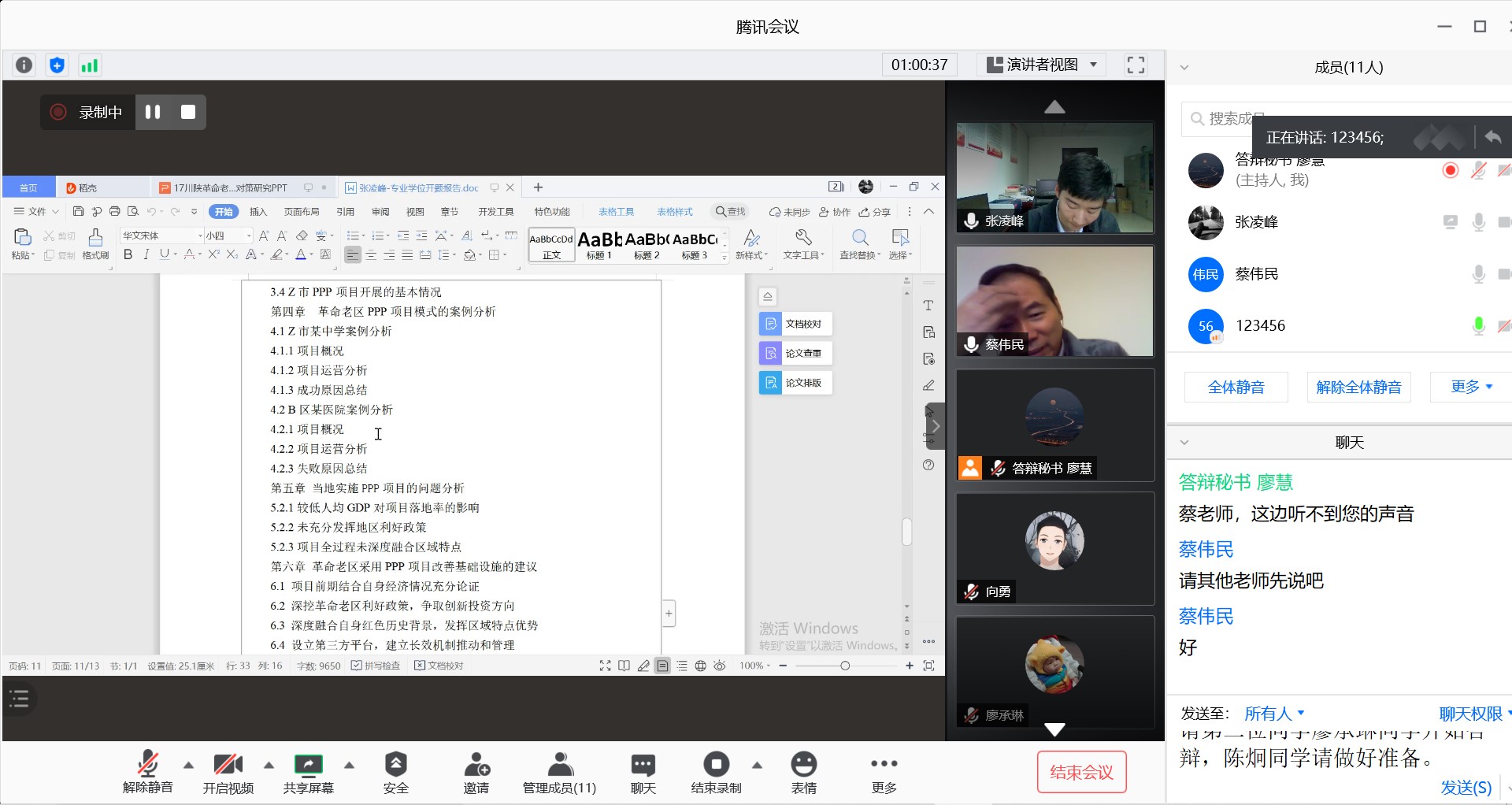This screenshot has height=805, width=1512.
Task: Open 管理成员(11) panel
Action: click(560, 773)
